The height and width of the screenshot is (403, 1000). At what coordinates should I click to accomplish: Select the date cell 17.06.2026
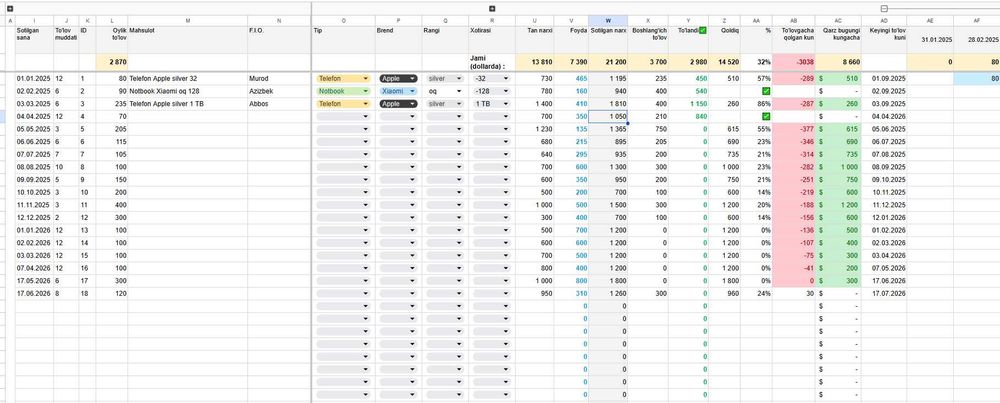pos(34,293)
